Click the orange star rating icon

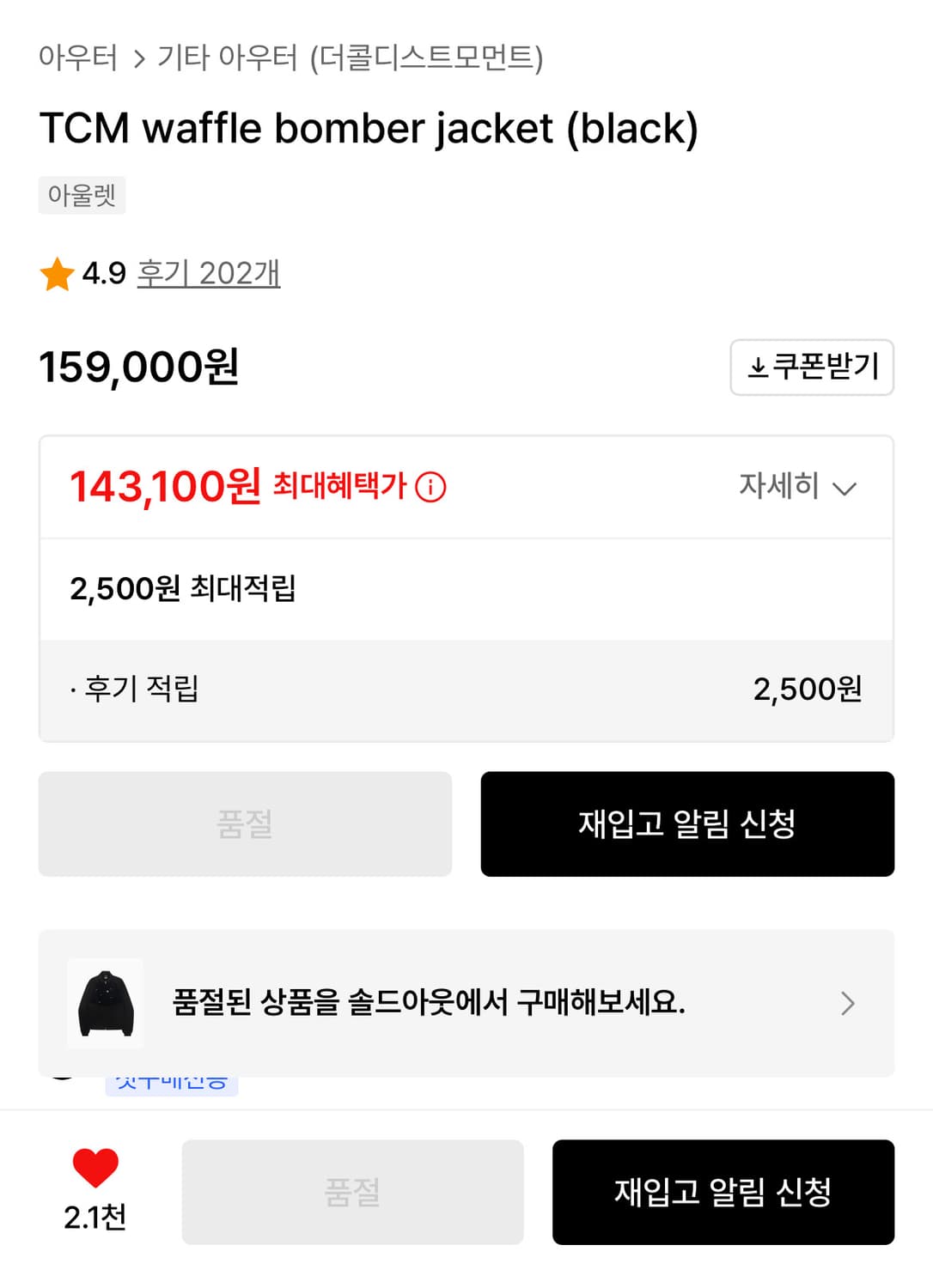[x=57, y=275]
